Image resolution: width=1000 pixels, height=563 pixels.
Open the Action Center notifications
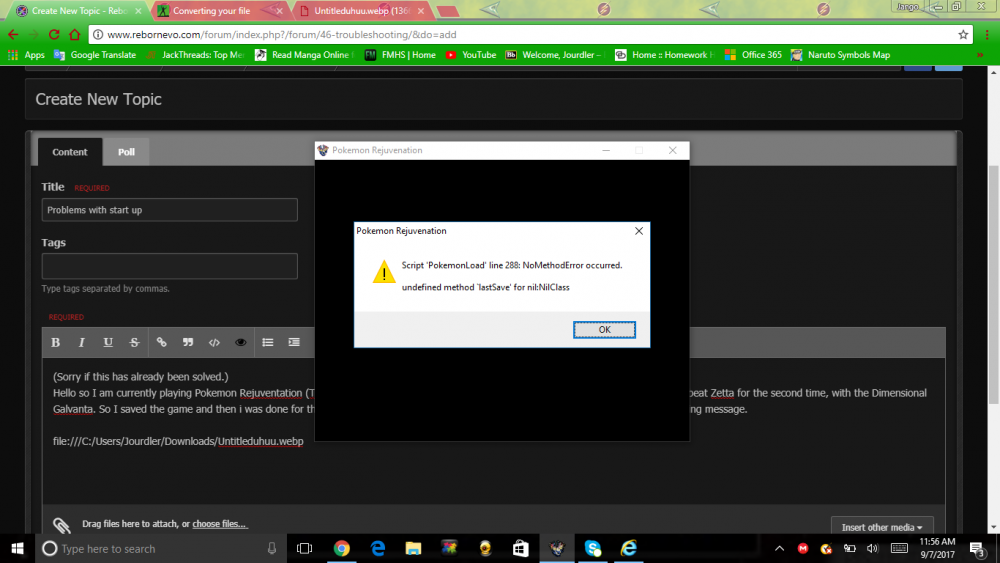pos(977,548)
